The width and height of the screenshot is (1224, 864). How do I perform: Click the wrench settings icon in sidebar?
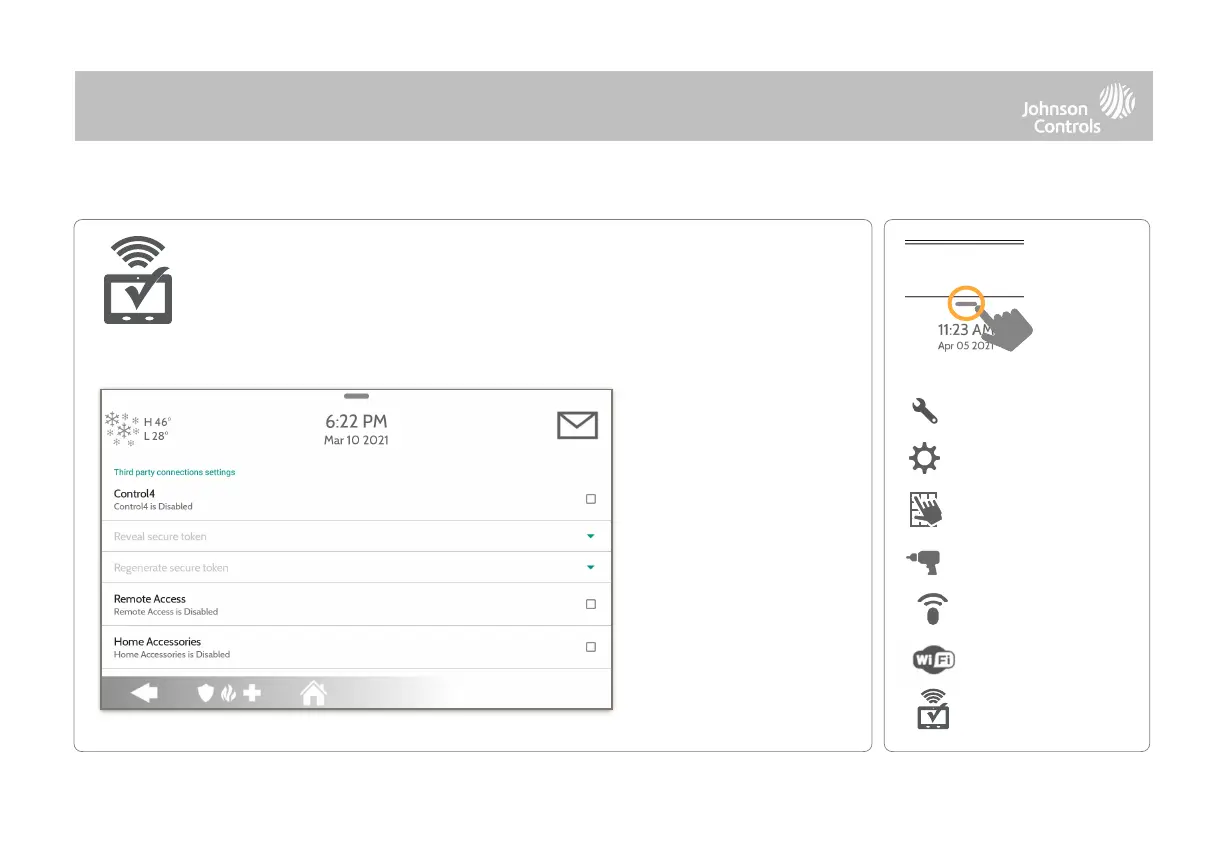point(925,410)
